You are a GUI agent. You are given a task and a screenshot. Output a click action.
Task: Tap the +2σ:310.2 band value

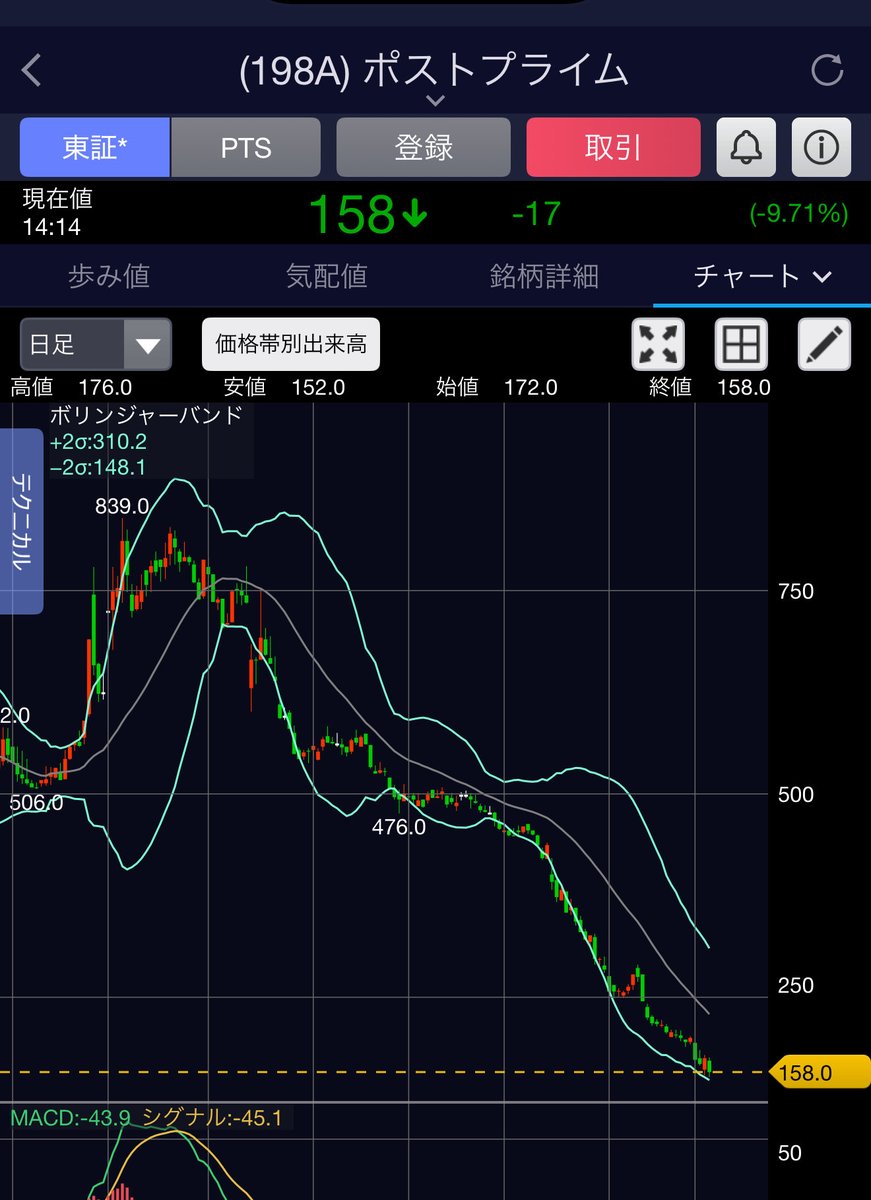point(98,442)
